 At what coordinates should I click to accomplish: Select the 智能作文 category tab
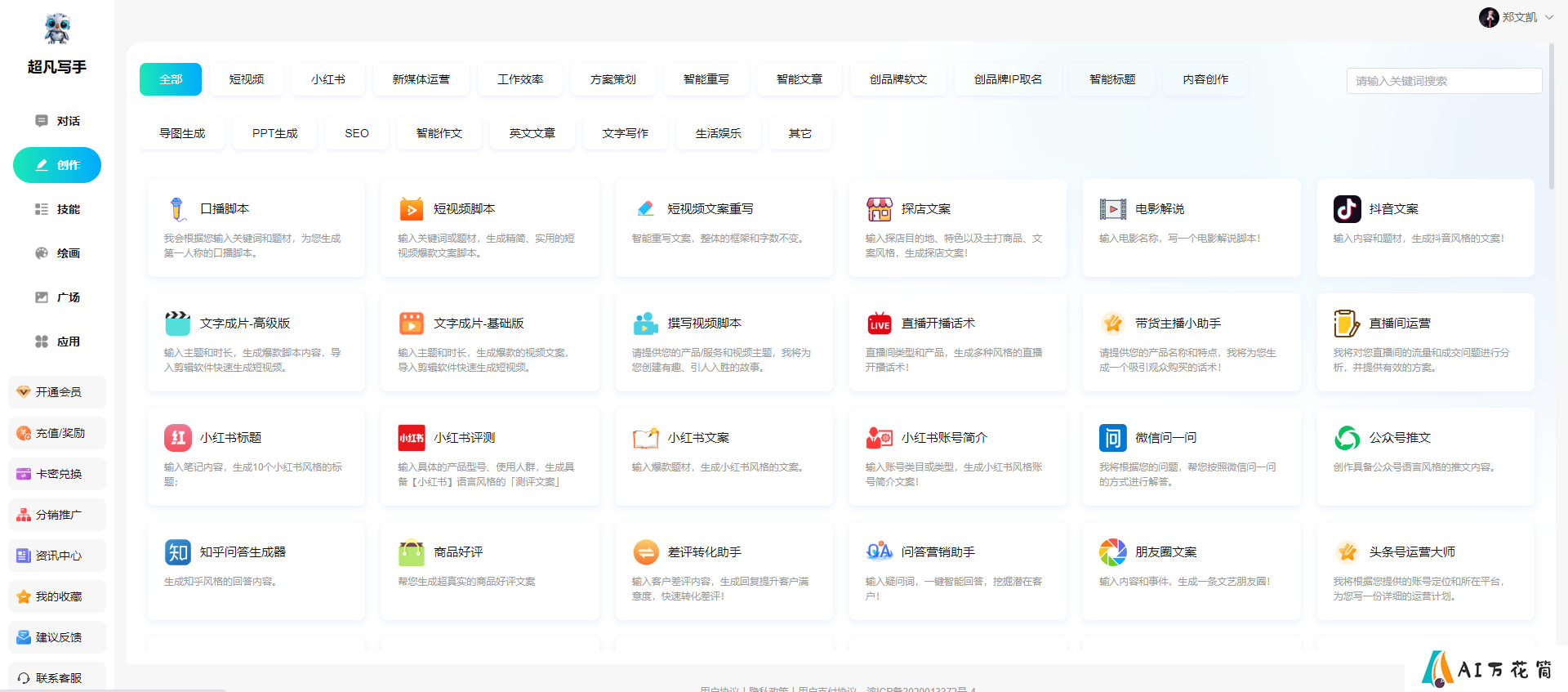(x=439, y=133)
